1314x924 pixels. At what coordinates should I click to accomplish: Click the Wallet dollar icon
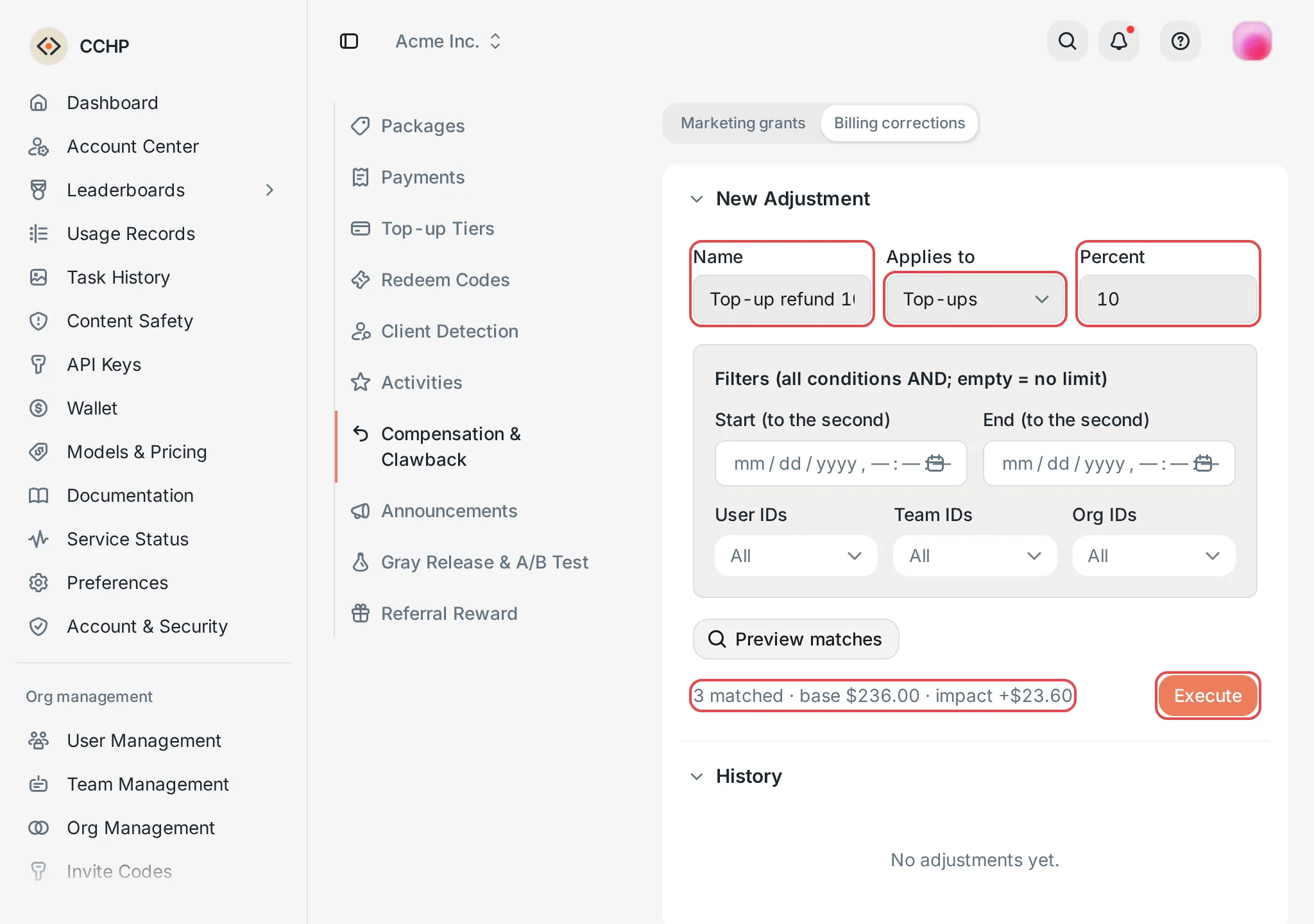coord(38,408)
